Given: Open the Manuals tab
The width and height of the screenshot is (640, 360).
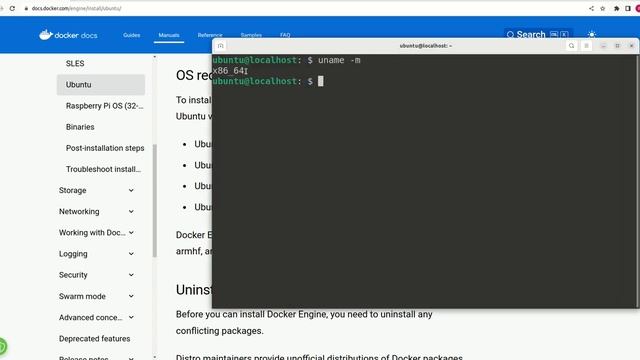Looking at the screenshot, I should tap(169, 35).
